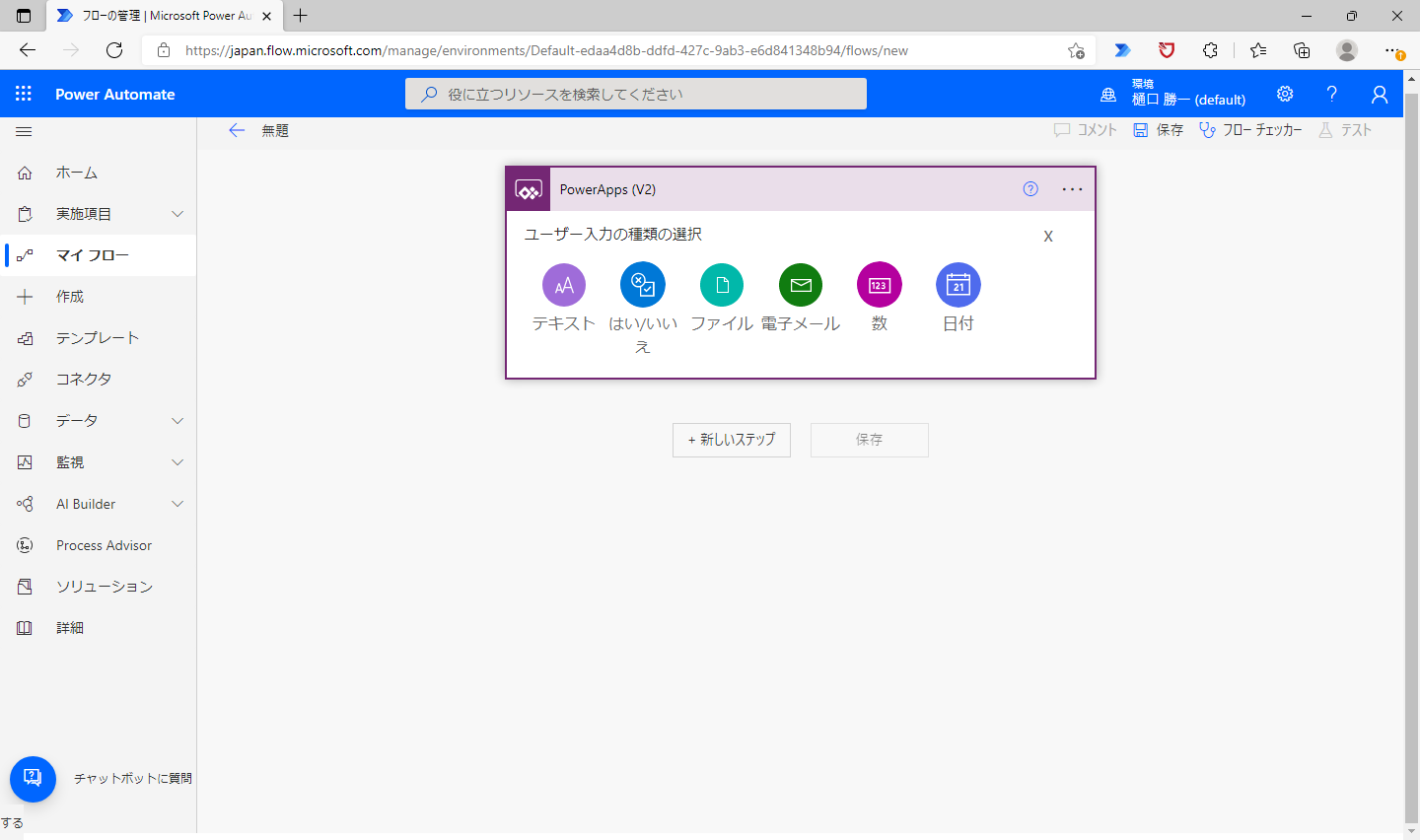Image resolution: width=1420 pixels, height=840 pixels.
Task: Open the browser favorites list icon
Action: (x=1258, y=50)
